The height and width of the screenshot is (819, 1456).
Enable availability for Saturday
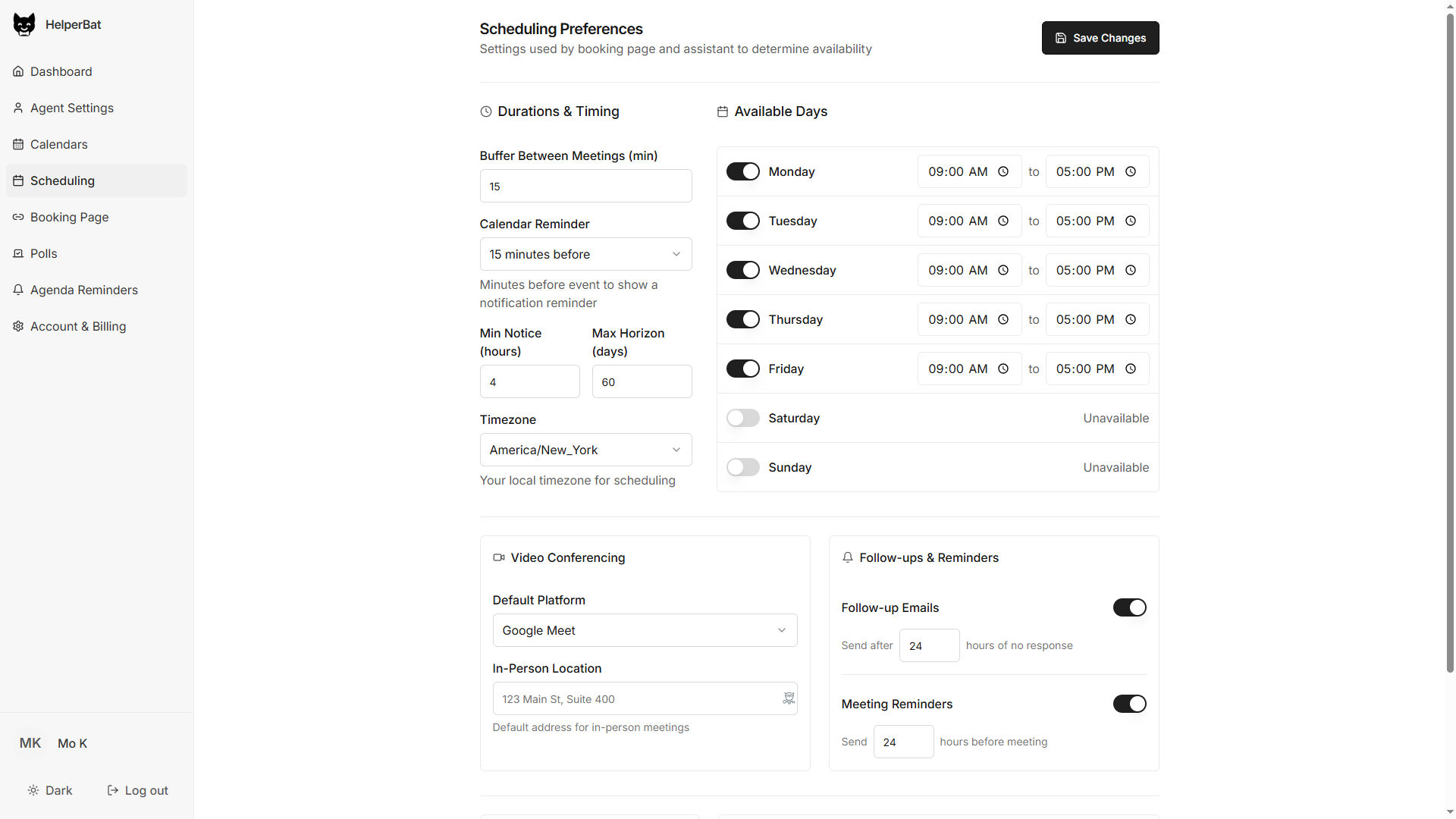742,418
